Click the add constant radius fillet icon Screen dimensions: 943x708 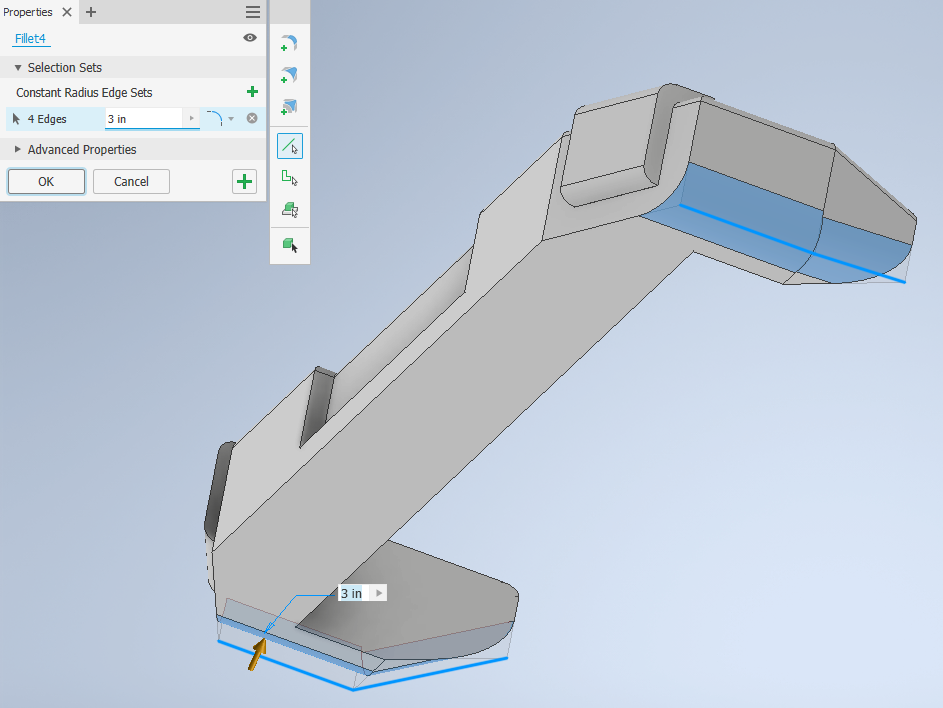tap(289, 43)
